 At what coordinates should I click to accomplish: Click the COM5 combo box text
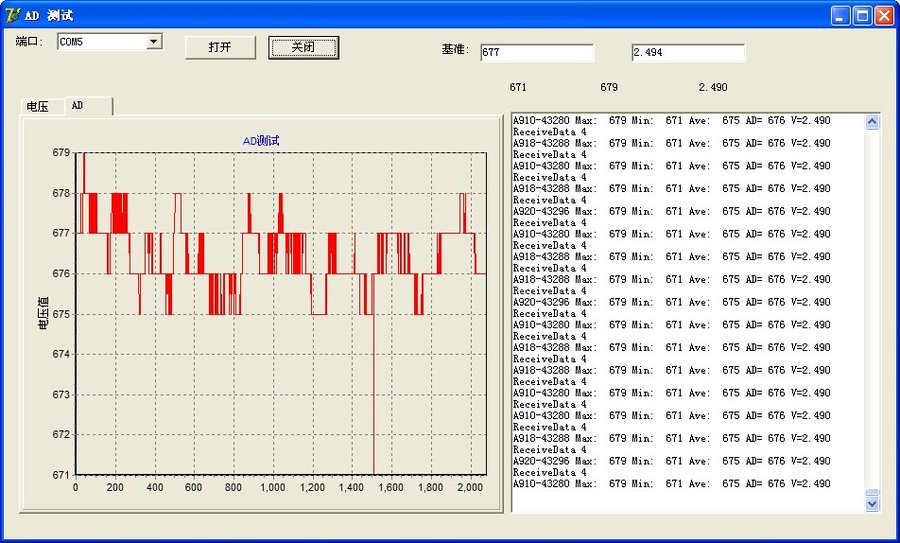[100, 42]
